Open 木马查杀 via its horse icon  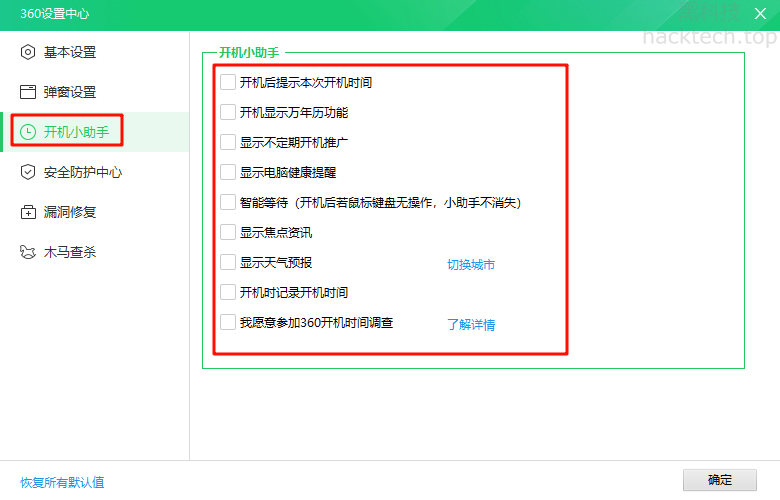[28, 252]
